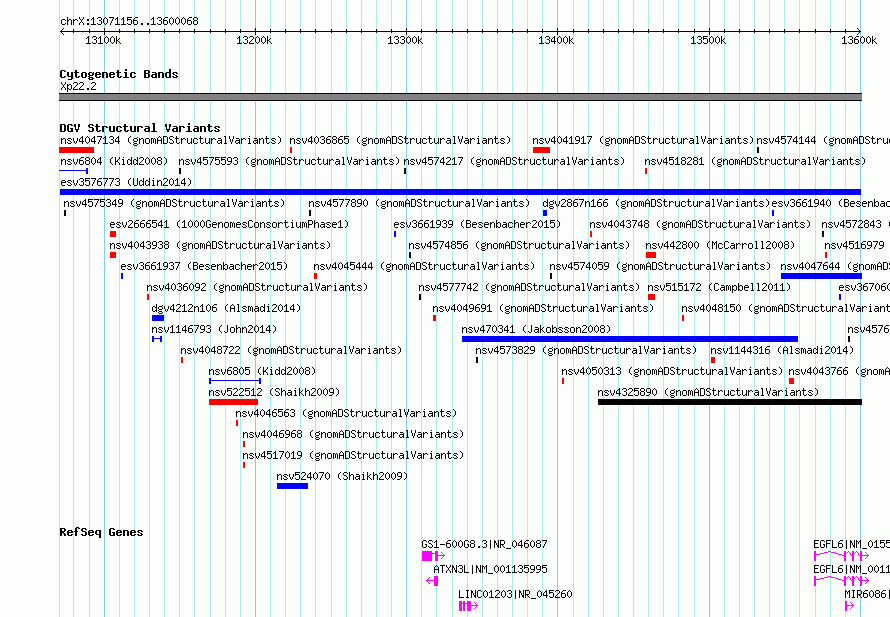Open nsv4325890 variant label
890x617 pixels.
pyautogui.click(x=708, y=392)
